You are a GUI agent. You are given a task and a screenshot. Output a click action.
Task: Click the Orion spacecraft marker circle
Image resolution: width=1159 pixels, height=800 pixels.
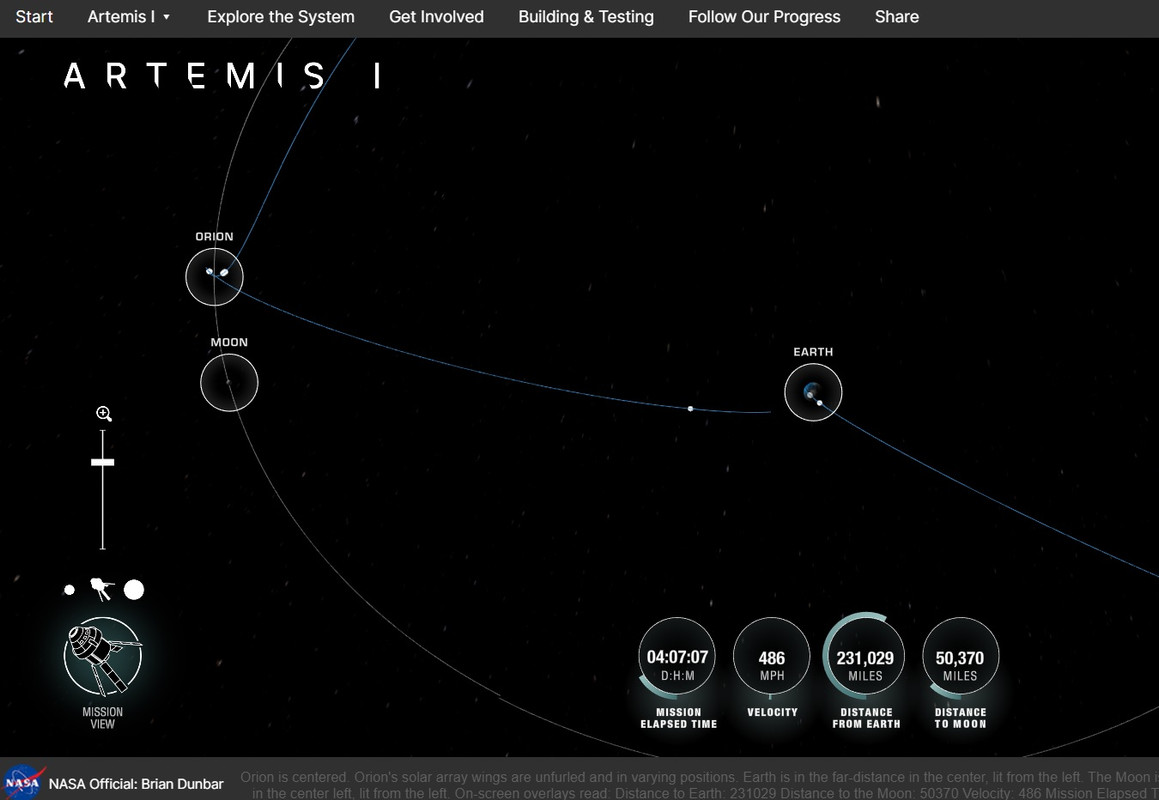(214, 277)
